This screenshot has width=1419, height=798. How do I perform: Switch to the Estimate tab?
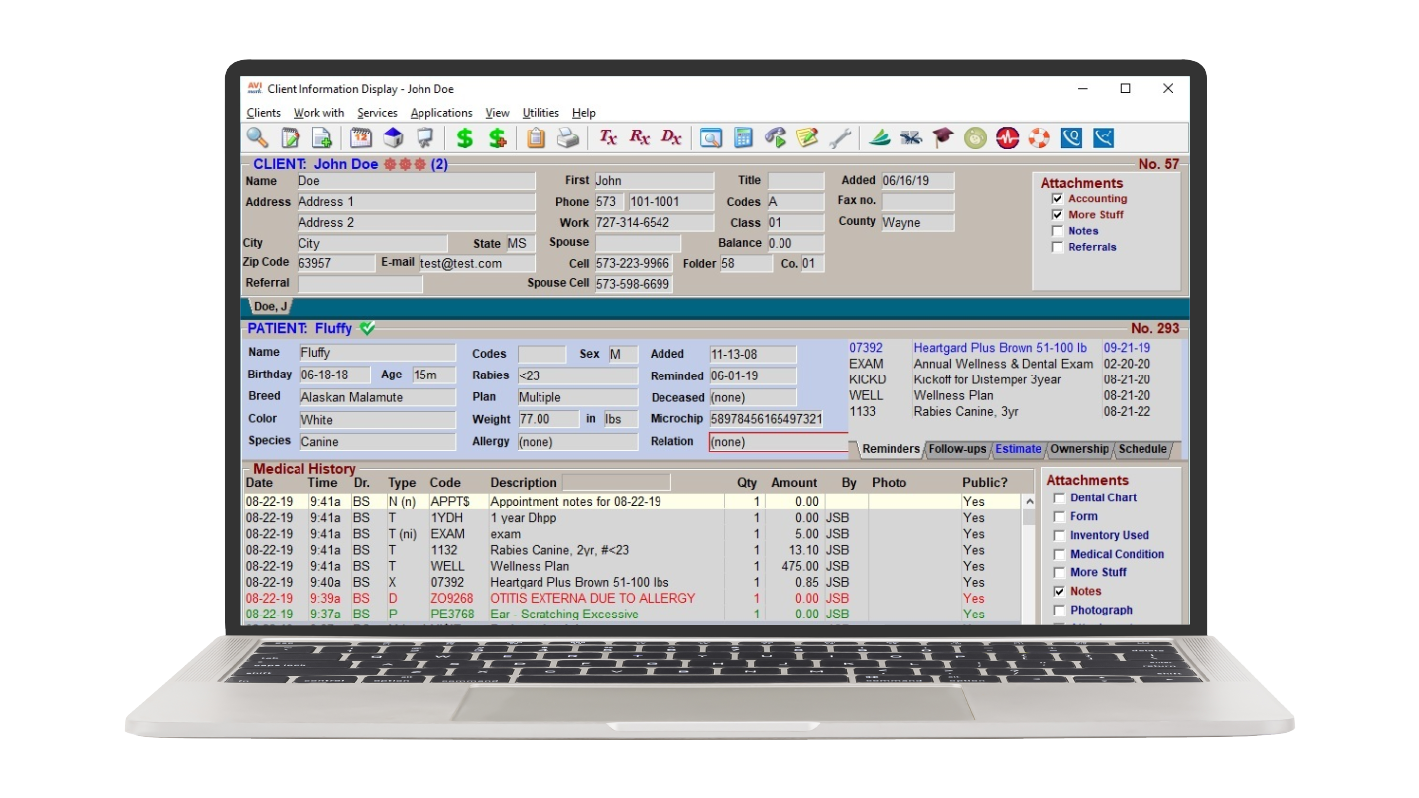[x=1018, y=450]
